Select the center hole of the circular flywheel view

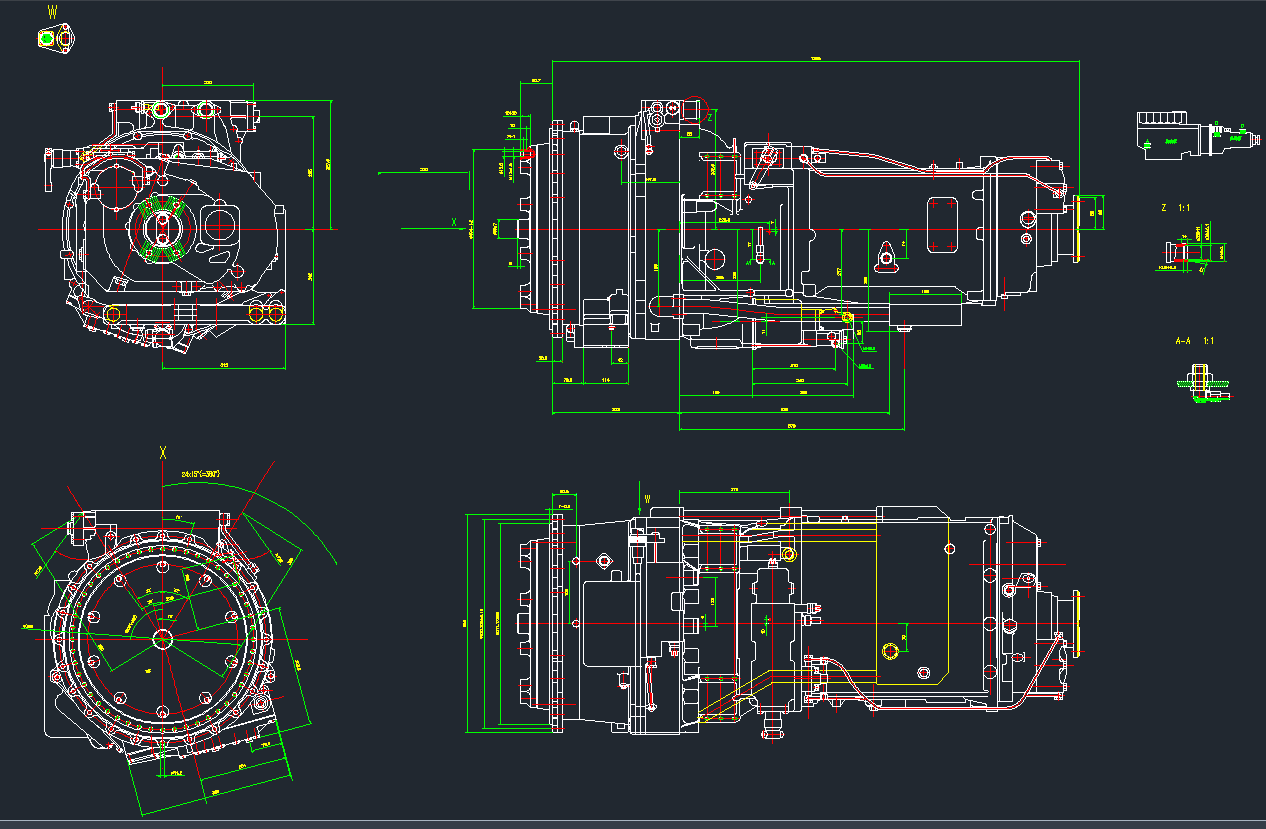point(162,637)
